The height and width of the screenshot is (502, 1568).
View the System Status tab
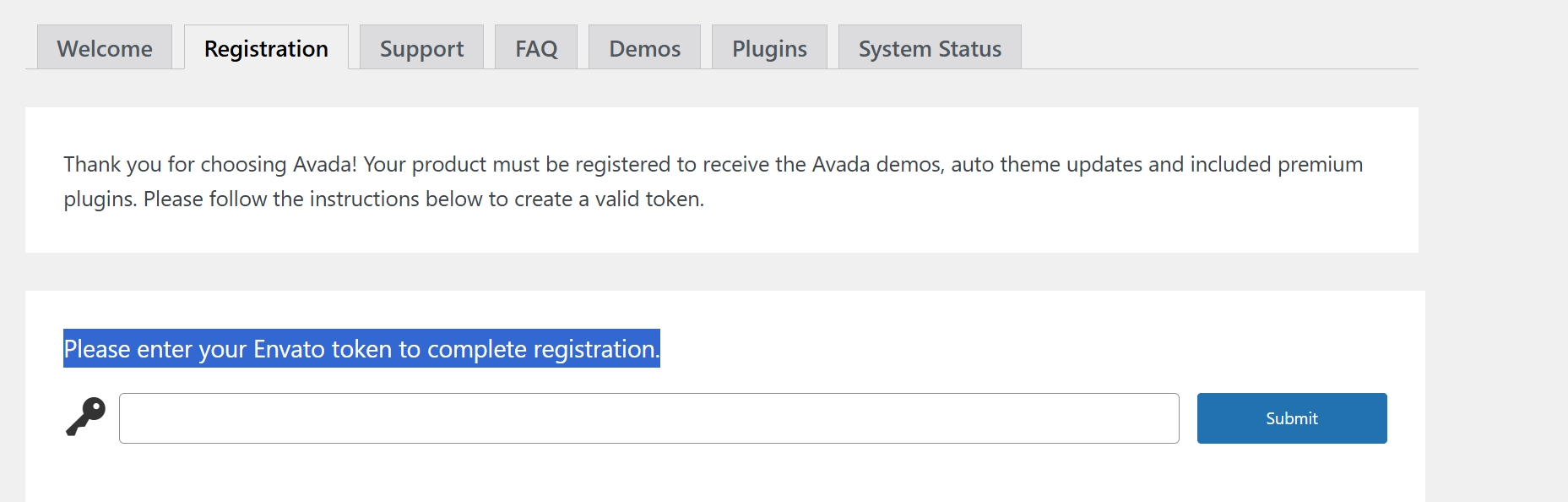pyautogui.click(x=930, y=48)
